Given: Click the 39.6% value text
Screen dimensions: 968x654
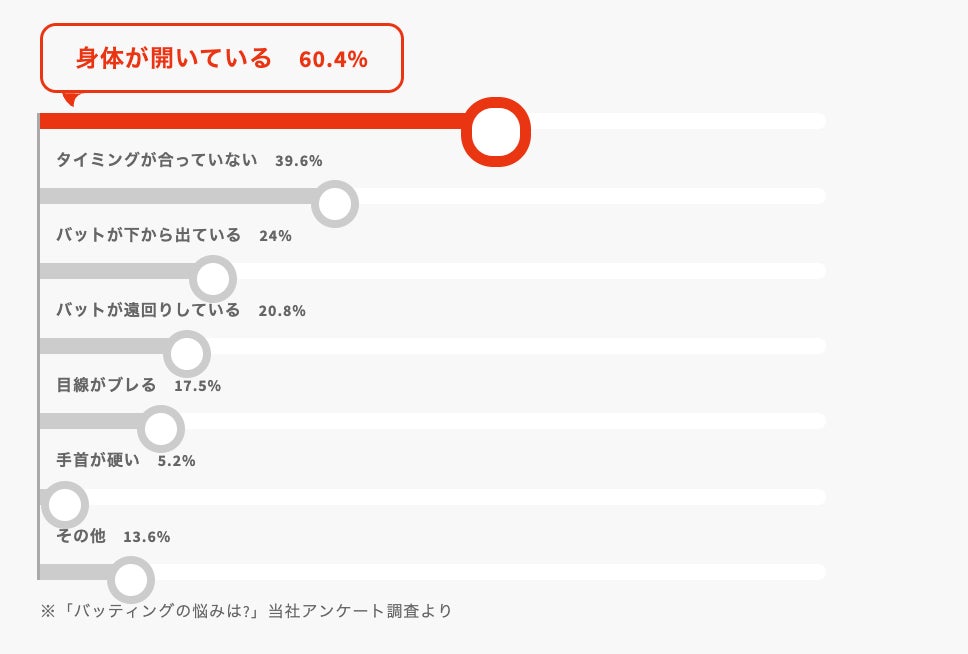Looking at the screenshot, I should pyautogui.click(x=298, y=161).
